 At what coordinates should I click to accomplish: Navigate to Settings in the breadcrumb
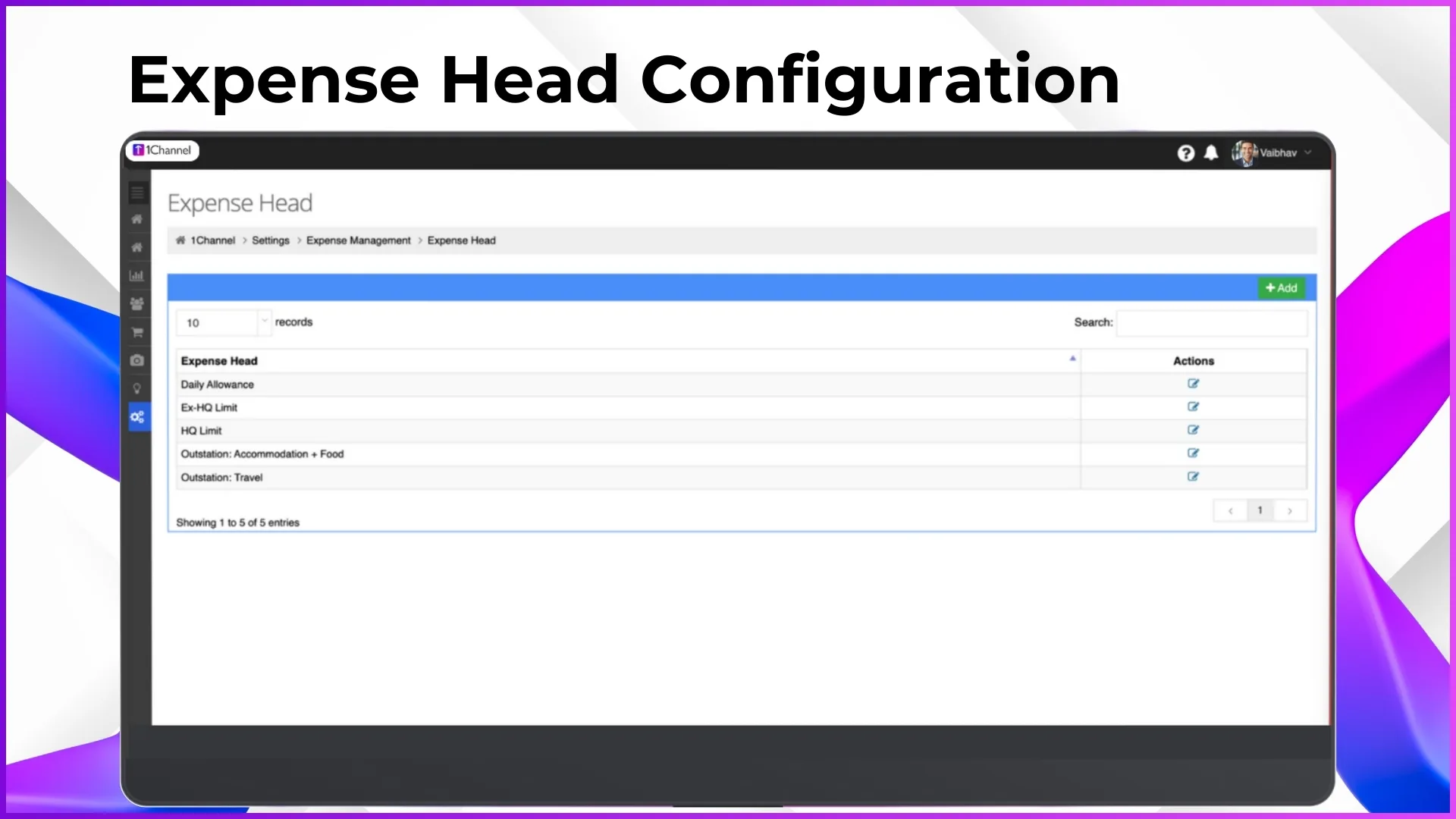coord(270,240)
